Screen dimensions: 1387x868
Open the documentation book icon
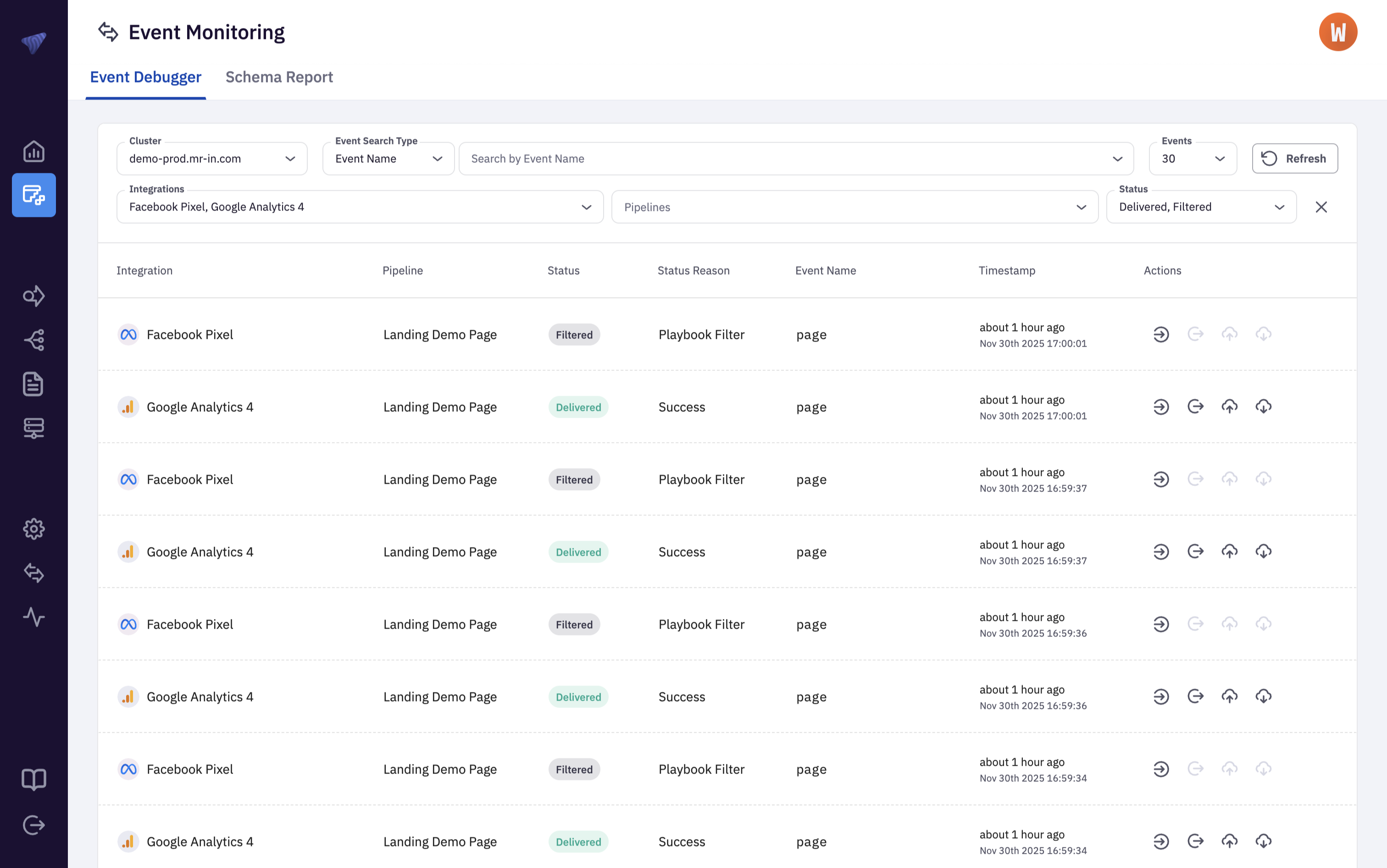pyautogui.click(x=33, y=779)
